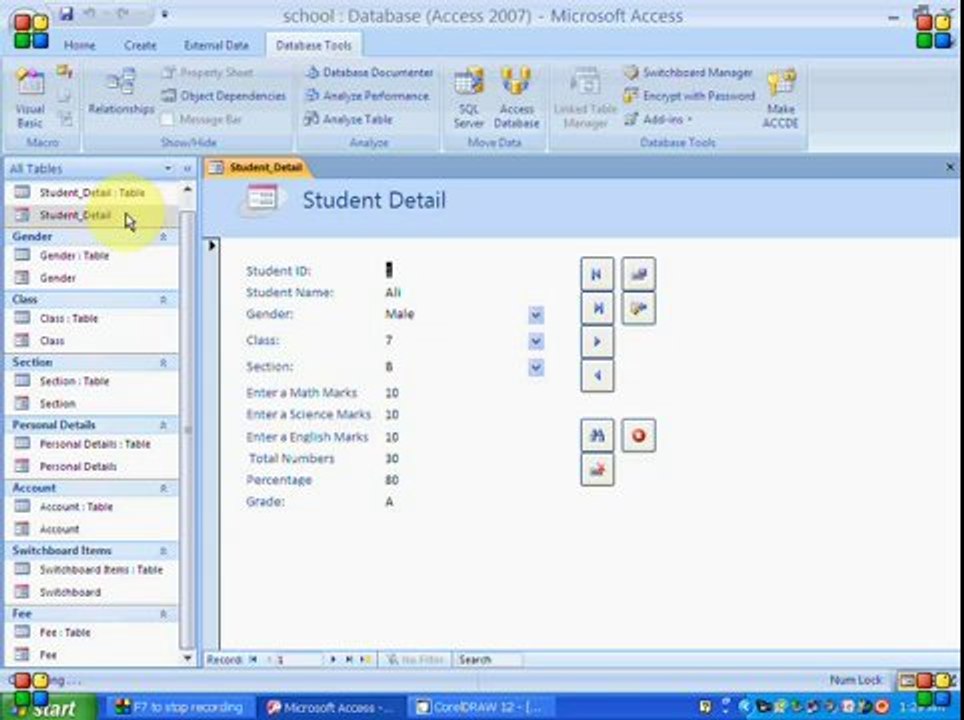Open the Add-ins dropdown
This screenshot has width=964, height=720.
click(658, 119)
